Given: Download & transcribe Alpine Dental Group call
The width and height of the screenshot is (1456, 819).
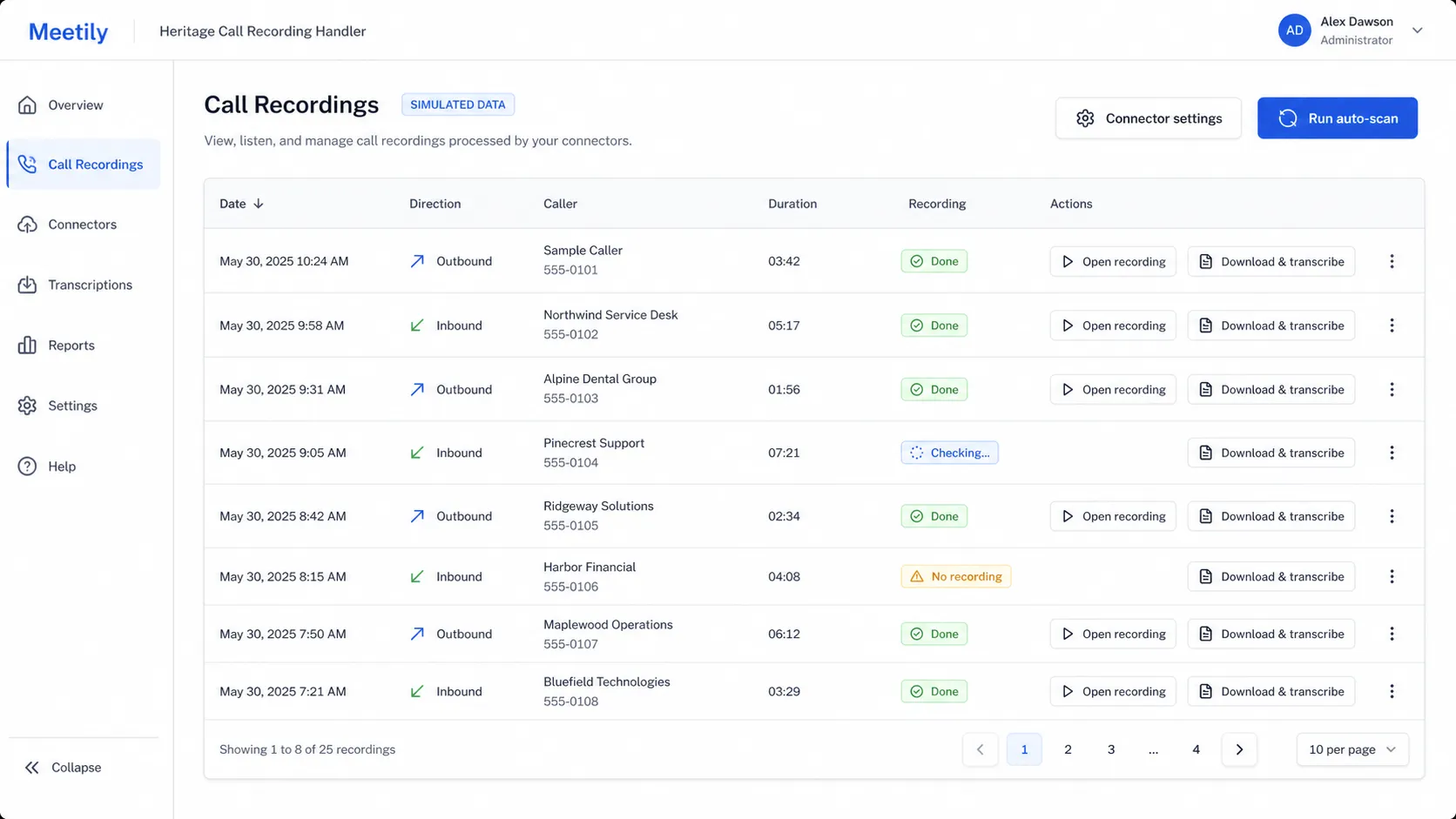Looking at the screenshot, I should (x=1271, y=390).
